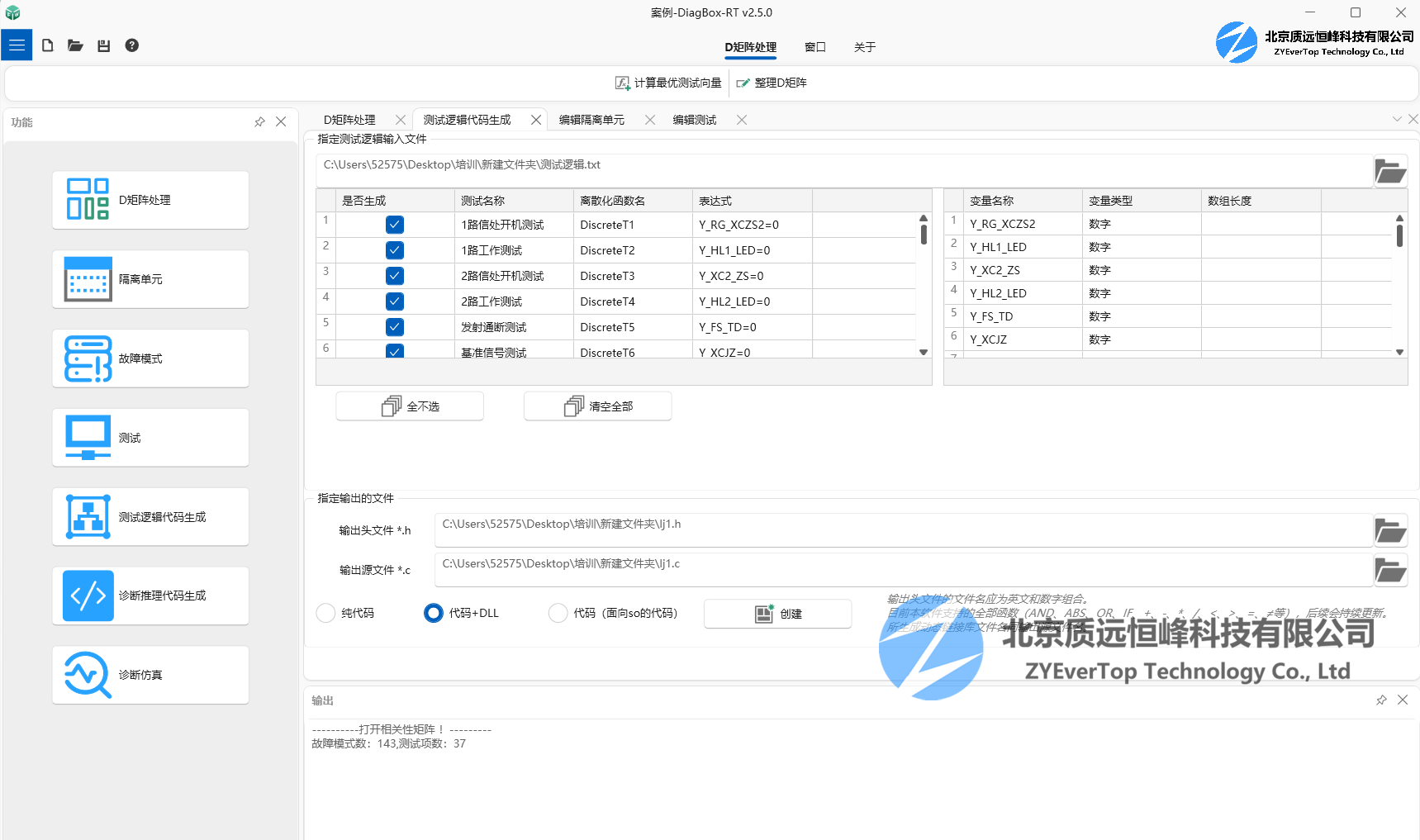Uncheck 发射通断测试 generate checkbox

[395, 327]
